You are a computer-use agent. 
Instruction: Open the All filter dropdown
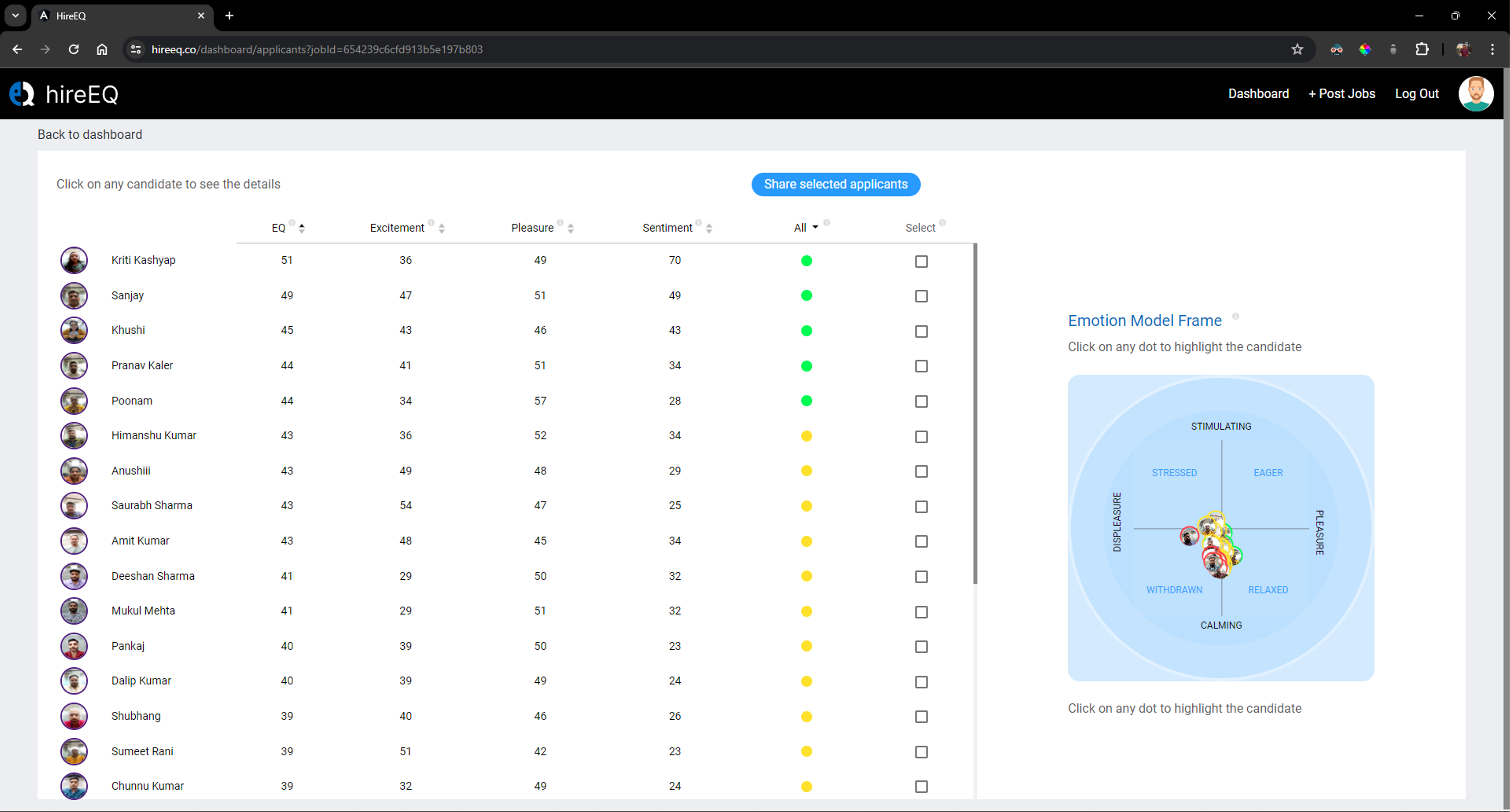point(806,228)
